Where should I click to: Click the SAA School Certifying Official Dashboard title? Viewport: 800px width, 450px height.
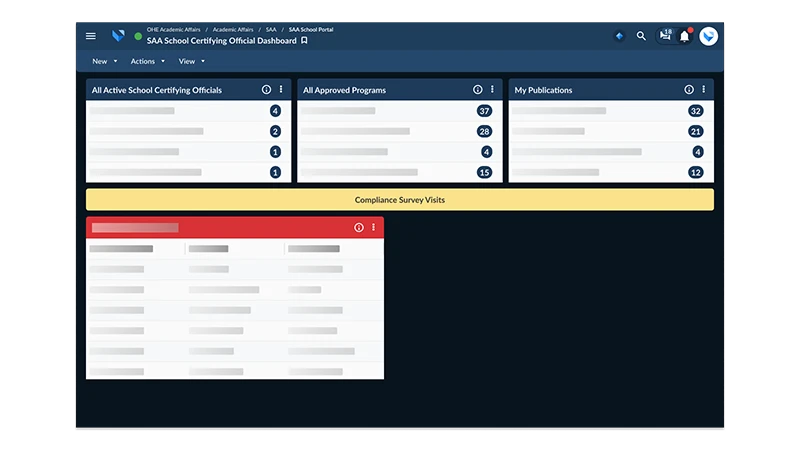tap(221, 41)
